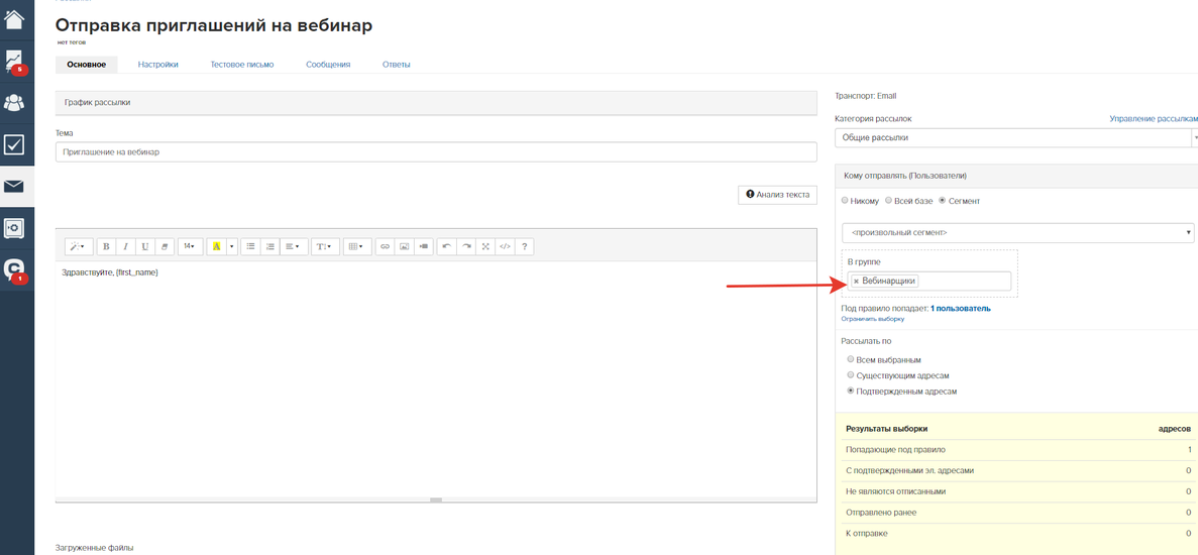Screen dimensions: 1198x555
Task: Grab the editor bottom resize handle
Action: point(436,500)
